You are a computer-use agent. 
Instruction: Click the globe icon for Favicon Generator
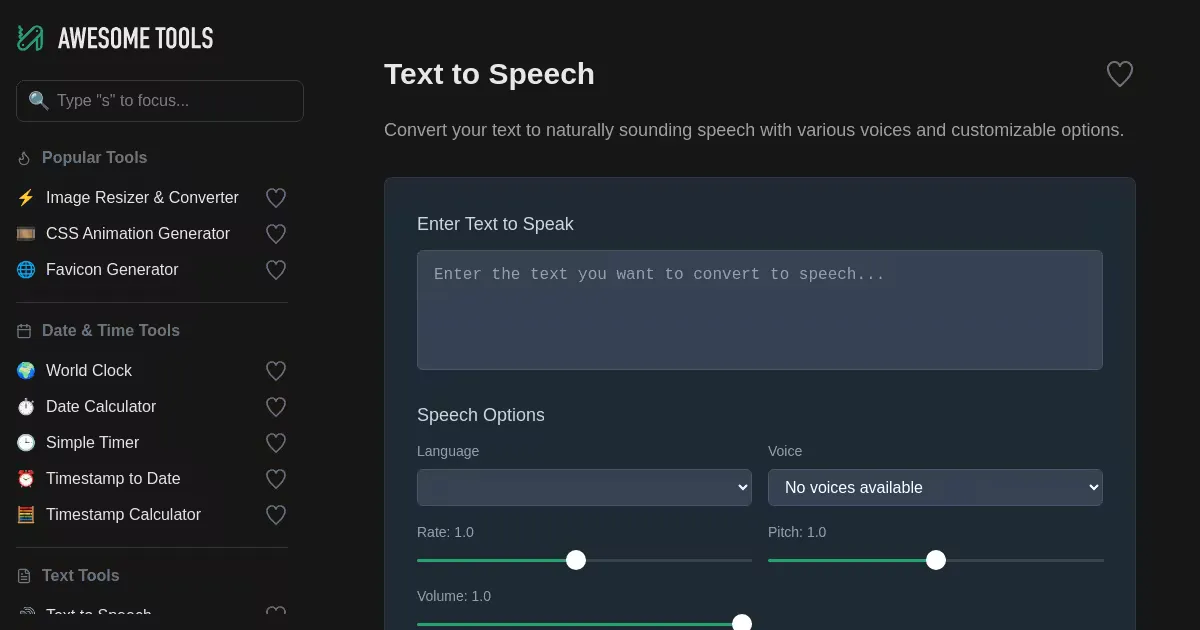point(26,270)
